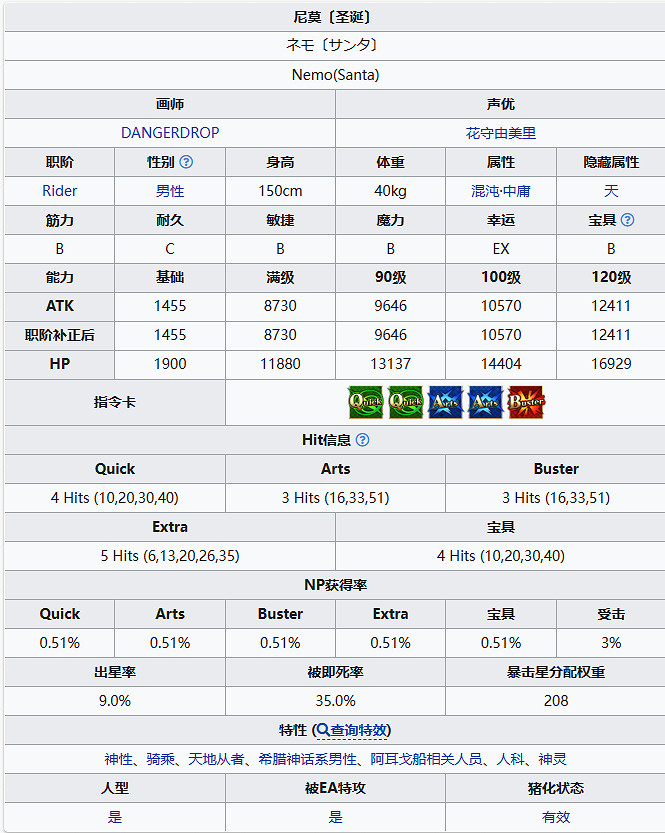Viewport: 665px width, 833px height.
Task: Click the 男性 gender link
Action: [x=170, y=191]
